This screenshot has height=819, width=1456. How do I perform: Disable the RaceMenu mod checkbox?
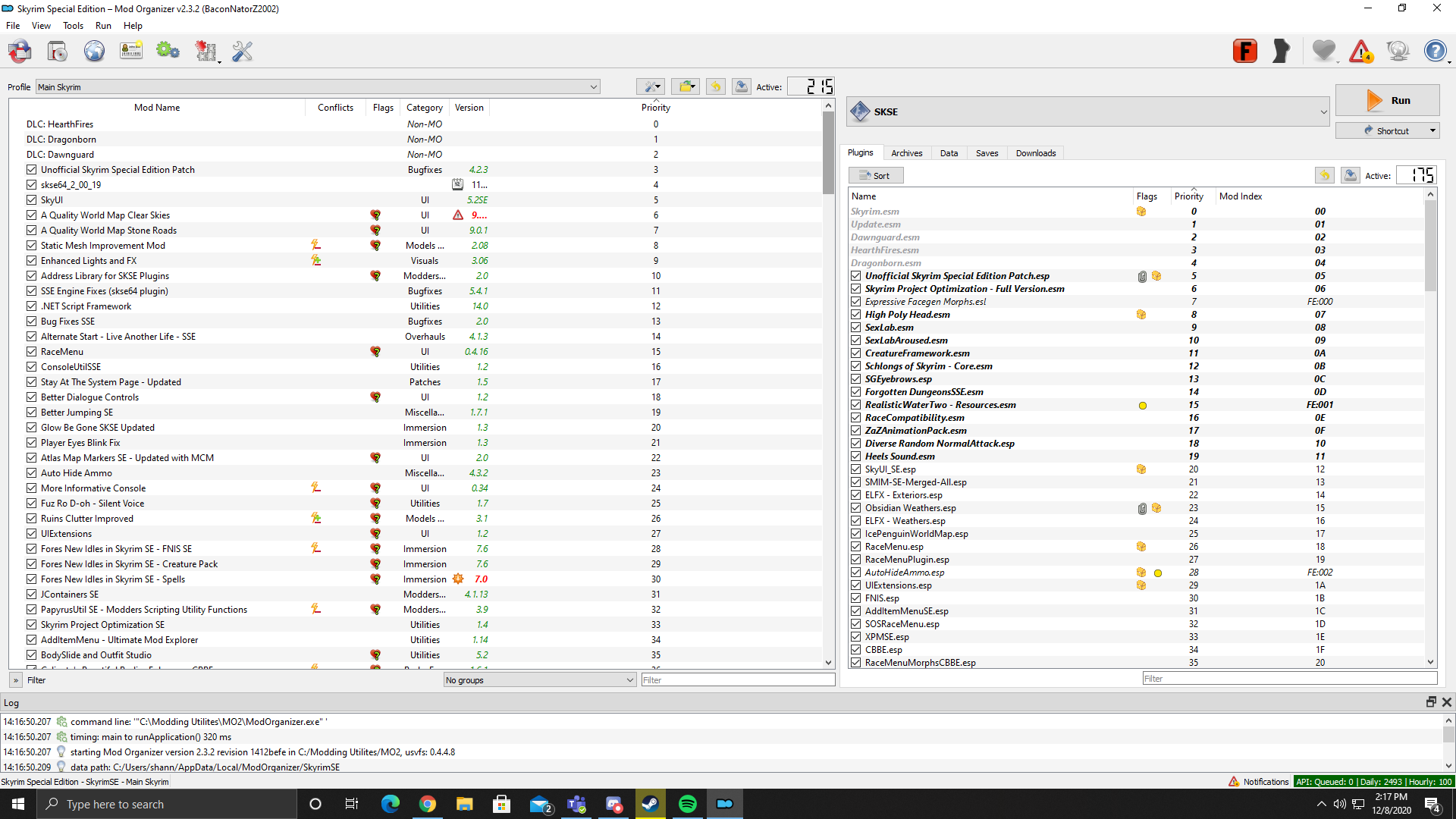(x=31, y=352)
